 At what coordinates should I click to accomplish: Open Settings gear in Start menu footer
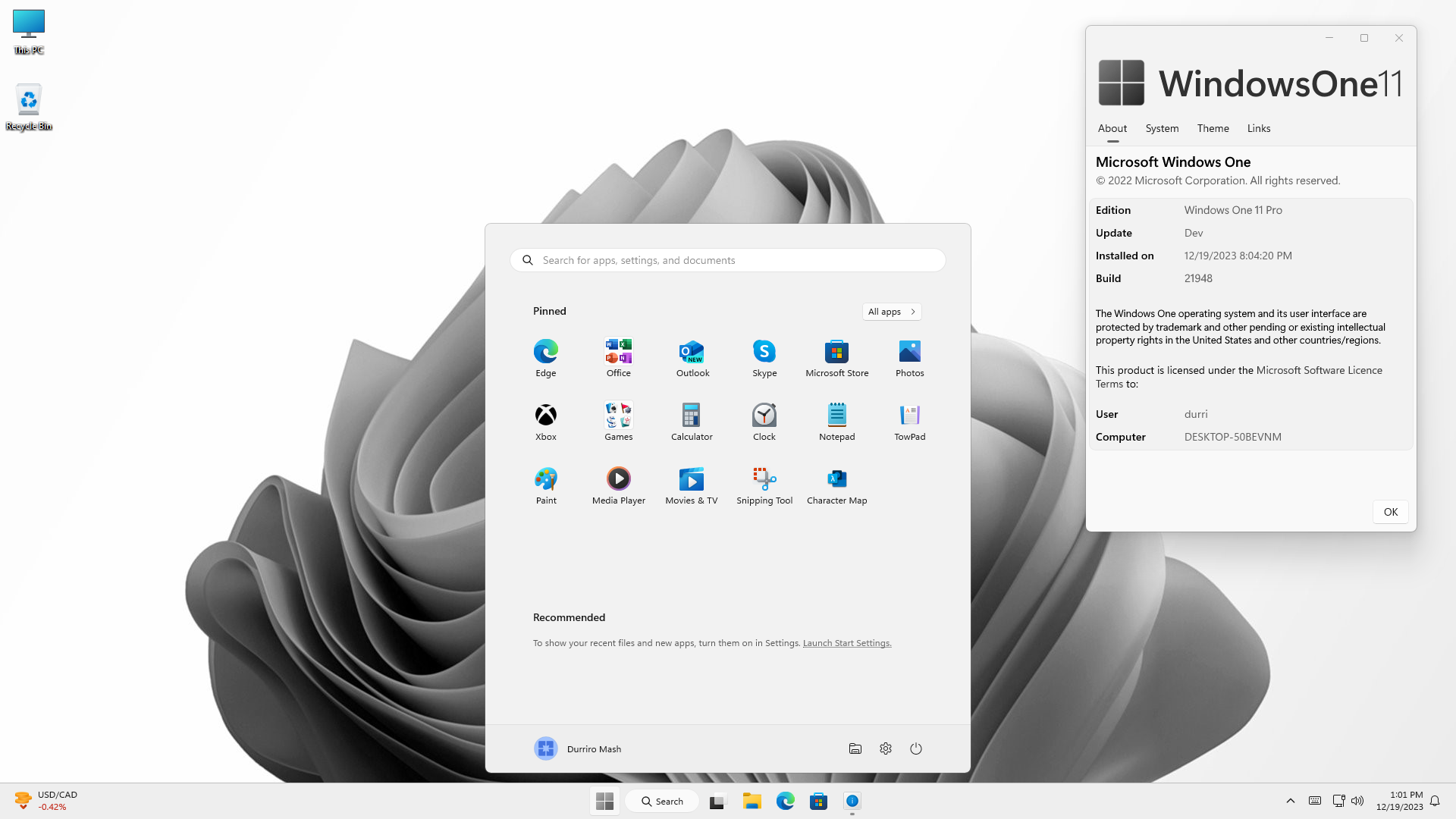pos(886,748)
